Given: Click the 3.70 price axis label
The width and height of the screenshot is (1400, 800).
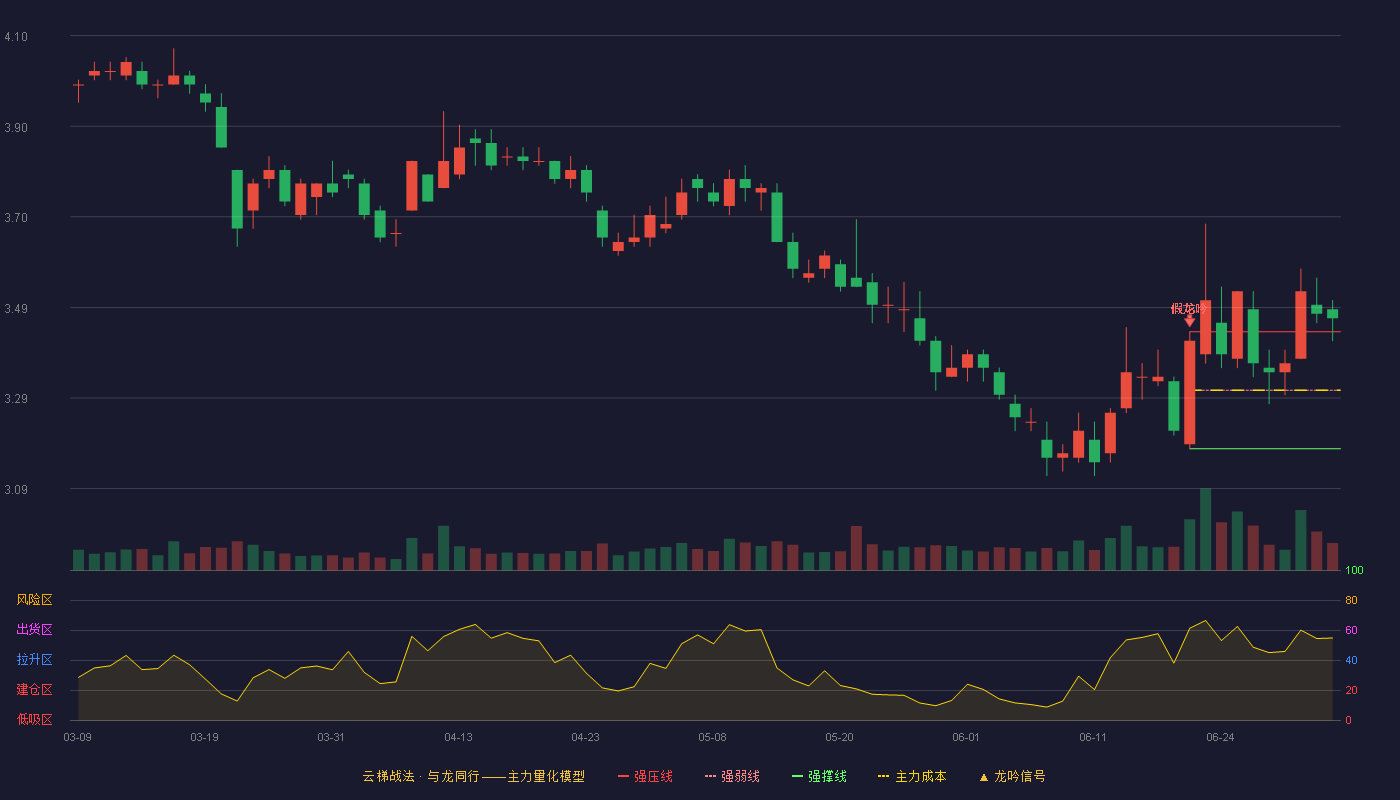Looking at the screenshot, I should [16, 218].
